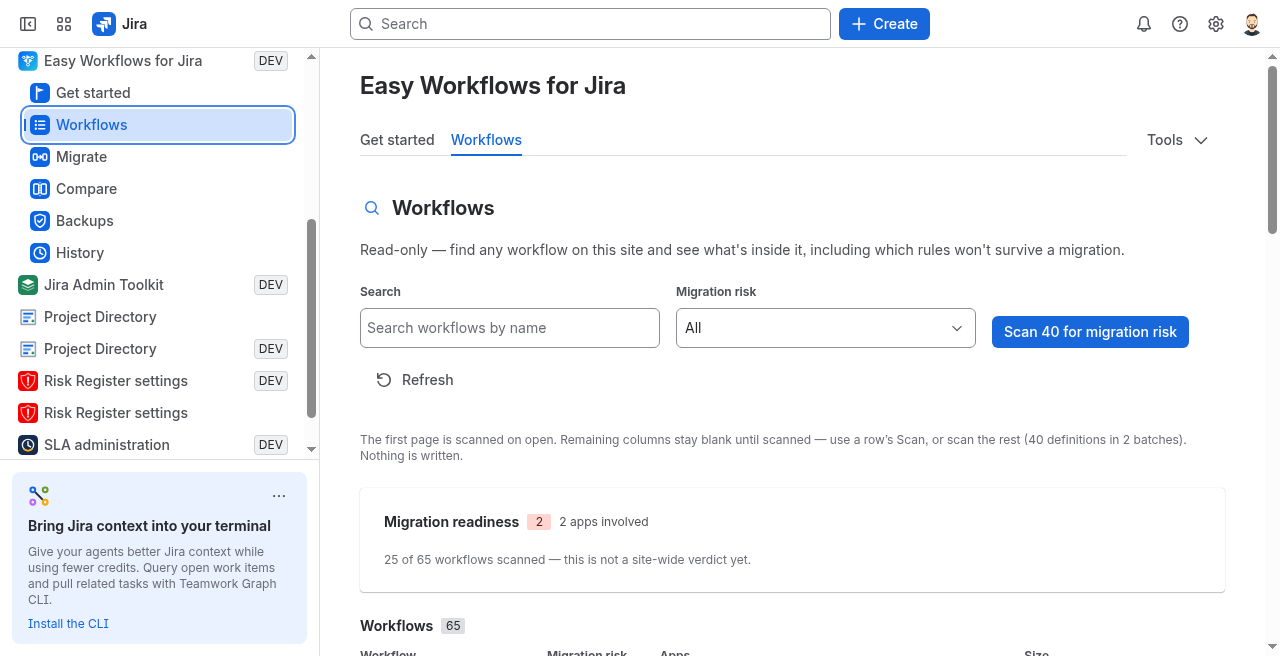Click 'Bring Jira context into your terminal' heading
This screenshot has height=656, width=1280.
coord(150,526)
